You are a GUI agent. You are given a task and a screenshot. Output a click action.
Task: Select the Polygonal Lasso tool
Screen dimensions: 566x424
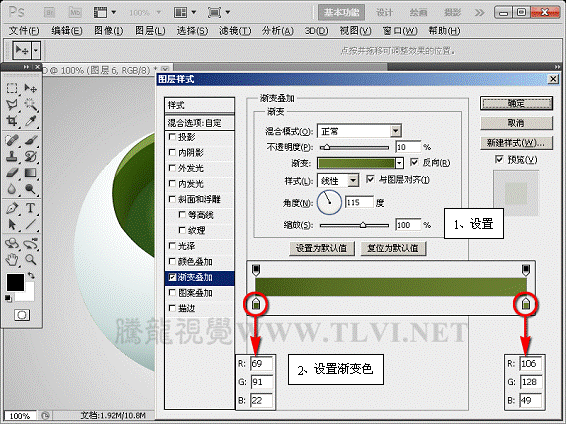[12, 104]
